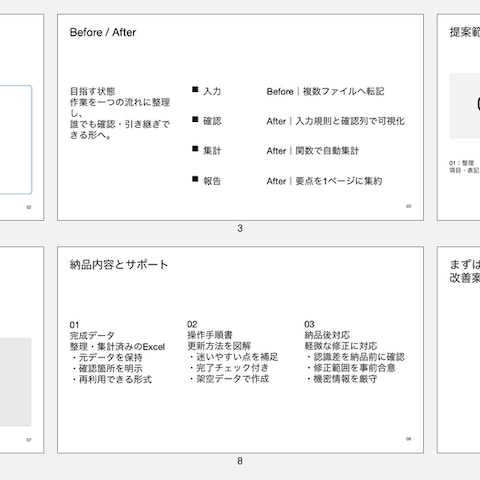Viewport: 480px width, 480px height.
Task: Click the 入力 bullet label
Action: coord(212,91)
